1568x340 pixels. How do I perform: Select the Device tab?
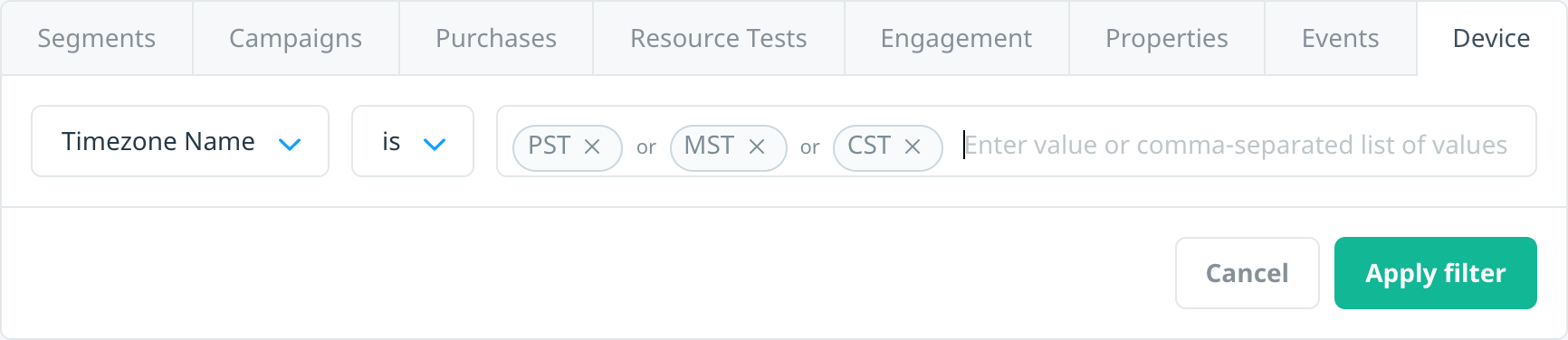pyautogui.click(x=1492, y=38)
